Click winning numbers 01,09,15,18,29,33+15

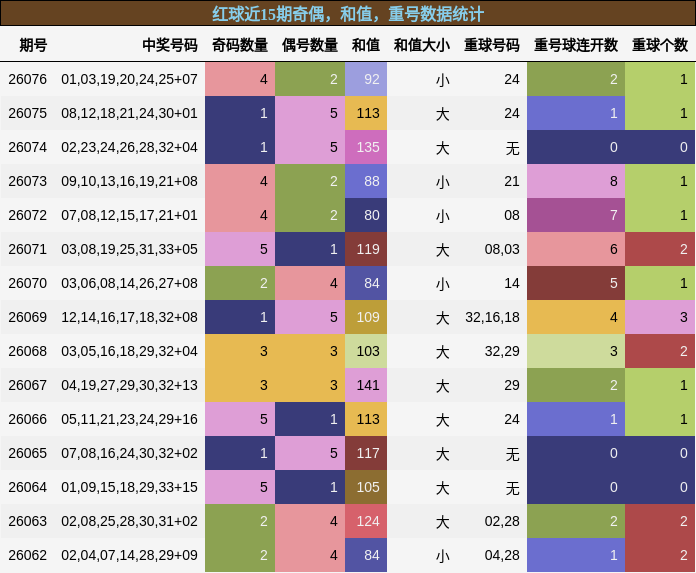130,487
